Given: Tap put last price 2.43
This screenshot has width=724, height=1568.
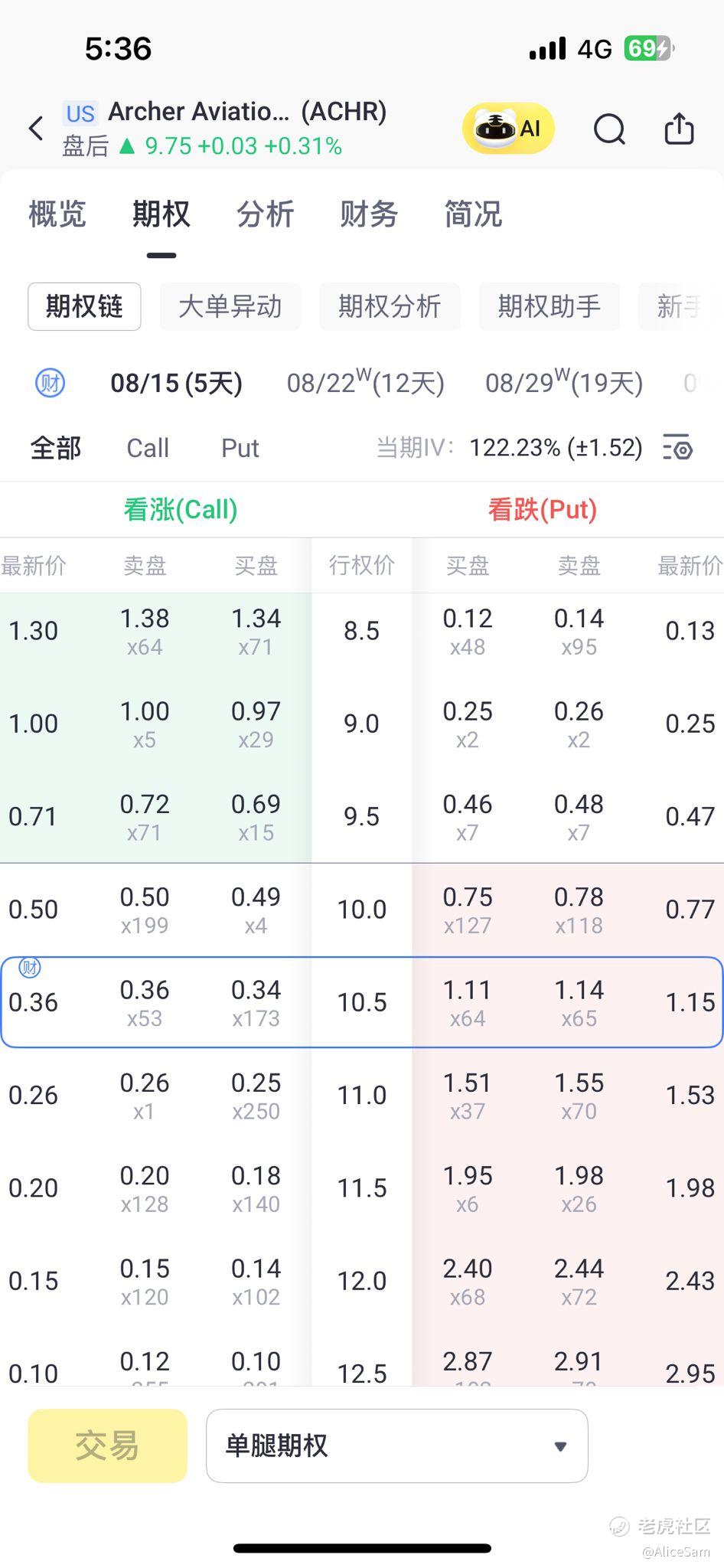Looking at the screenshot, I should [690, 1281].
